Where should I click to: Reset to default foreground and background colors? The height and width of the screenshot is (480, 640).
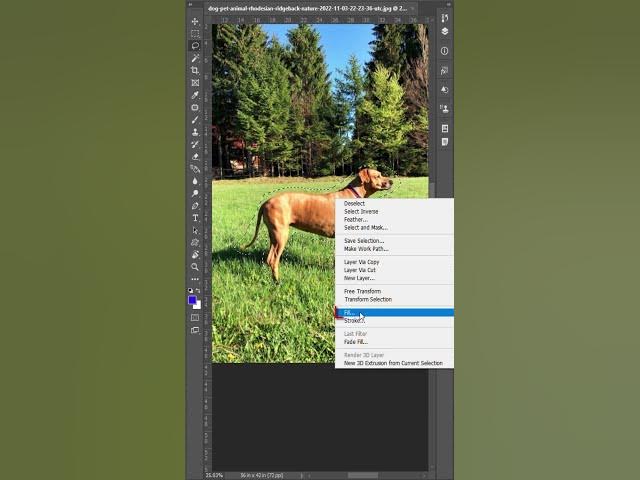coord(190,290)
